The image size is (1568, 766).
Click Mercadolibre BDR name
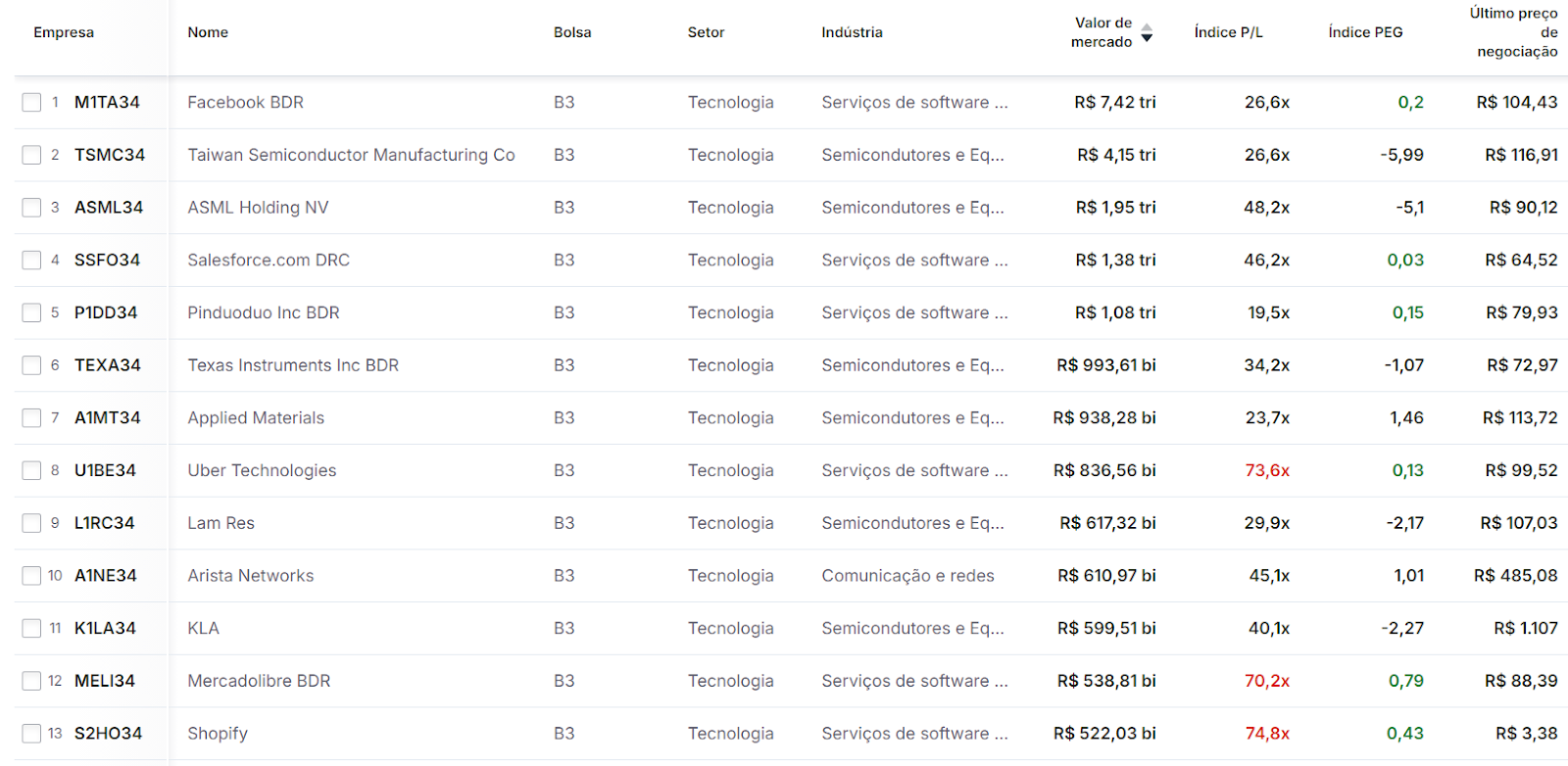(x=259, y=681)
